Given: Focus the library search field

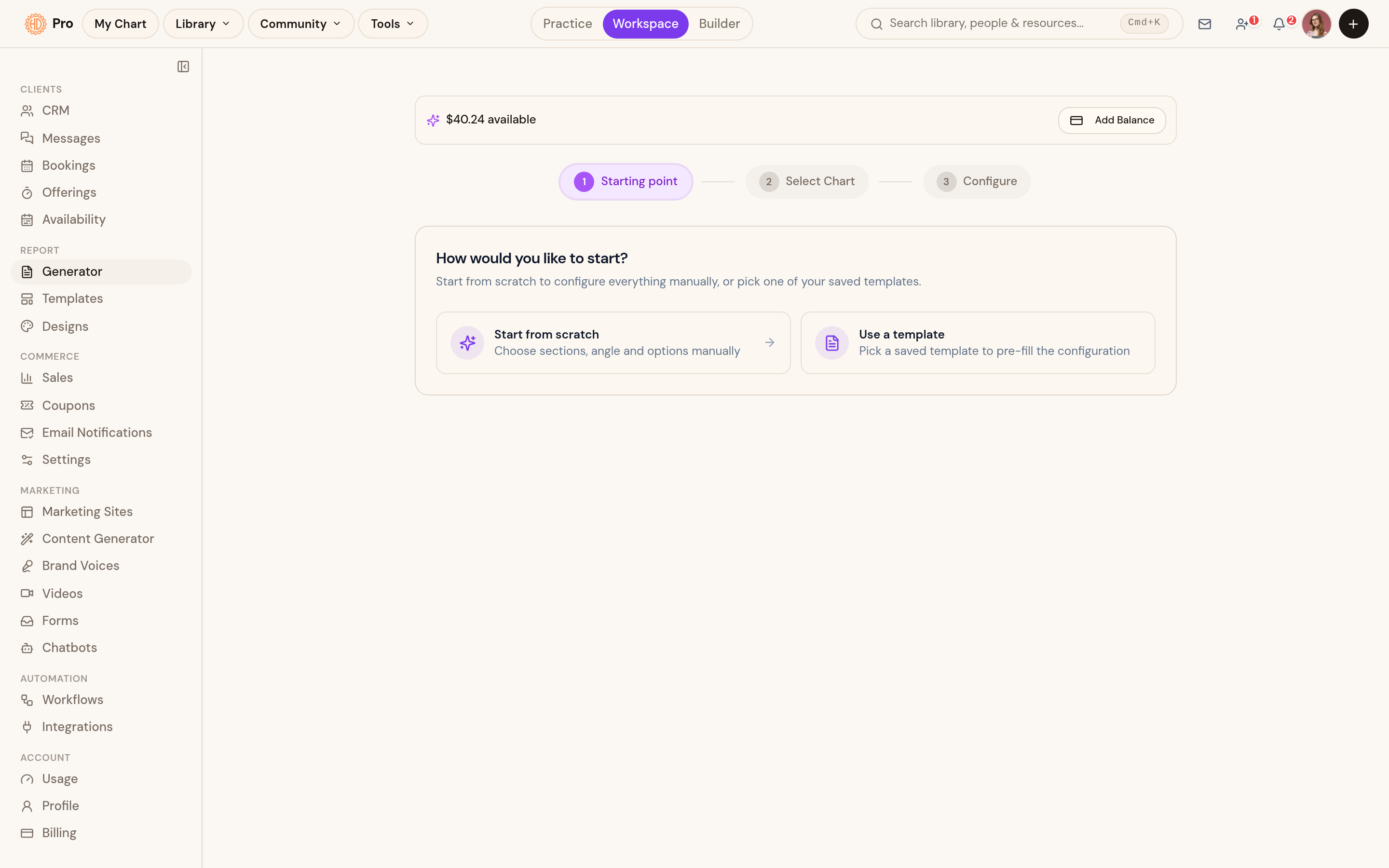Looking at the screenshot, I should (x=1019, y=24).
